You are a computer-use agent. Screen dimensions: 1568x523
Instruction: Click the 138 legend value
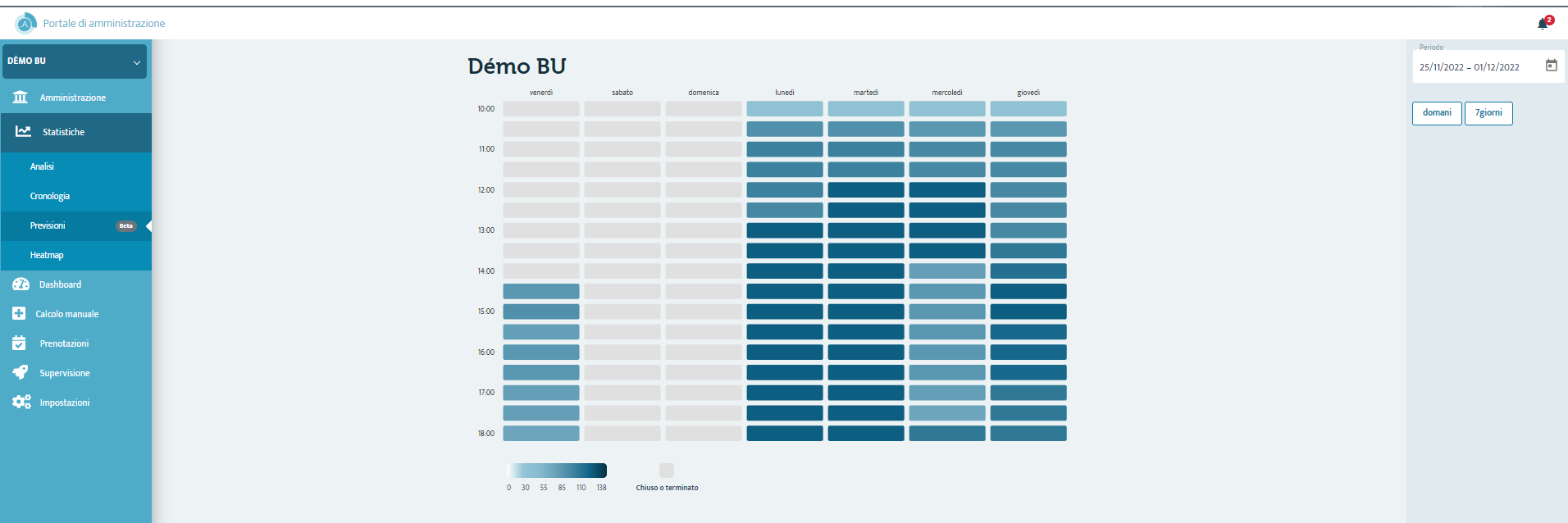[x=601, y=488]
